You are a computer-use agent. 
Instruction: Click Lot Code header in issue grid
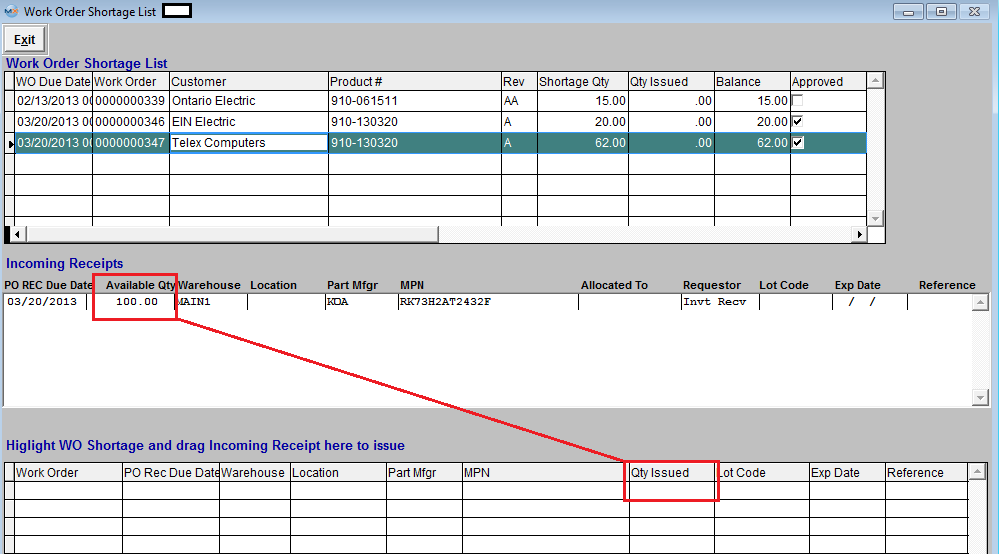click(762, 472)
